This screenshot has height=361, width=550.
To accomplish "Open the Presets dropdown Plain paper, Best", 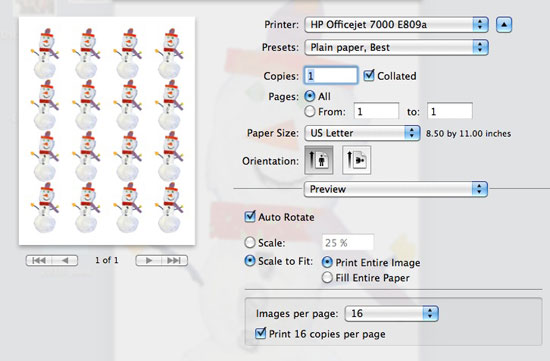I will pos(396,47).
